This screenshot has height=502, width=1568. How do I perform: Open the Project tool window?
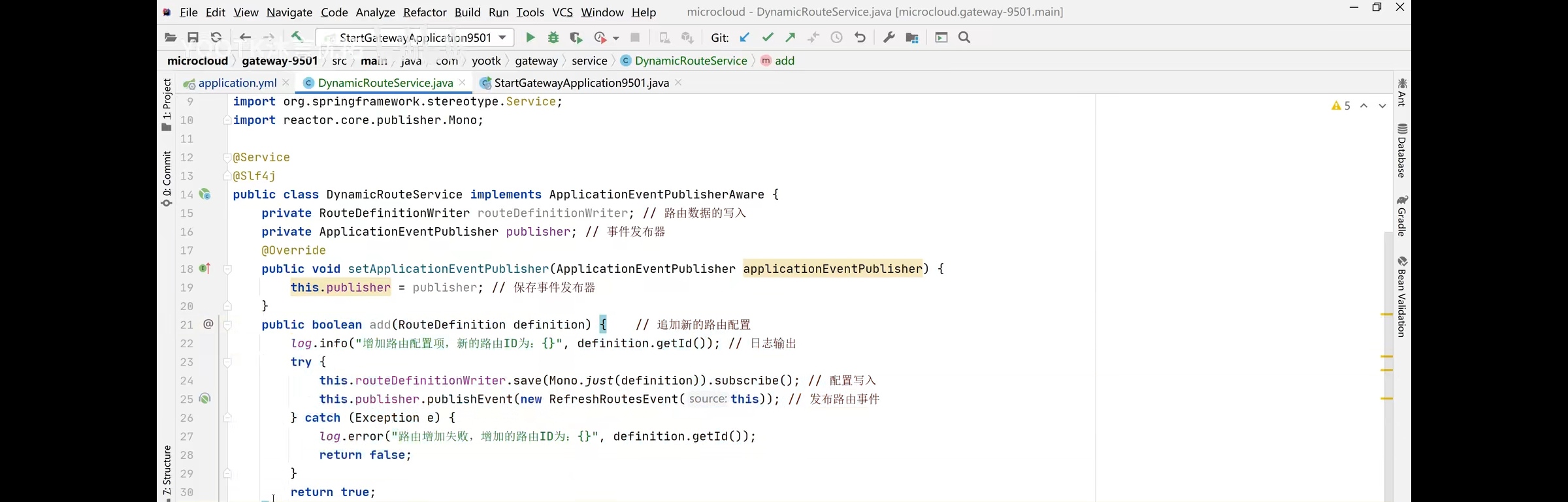(x=167, y=104)
